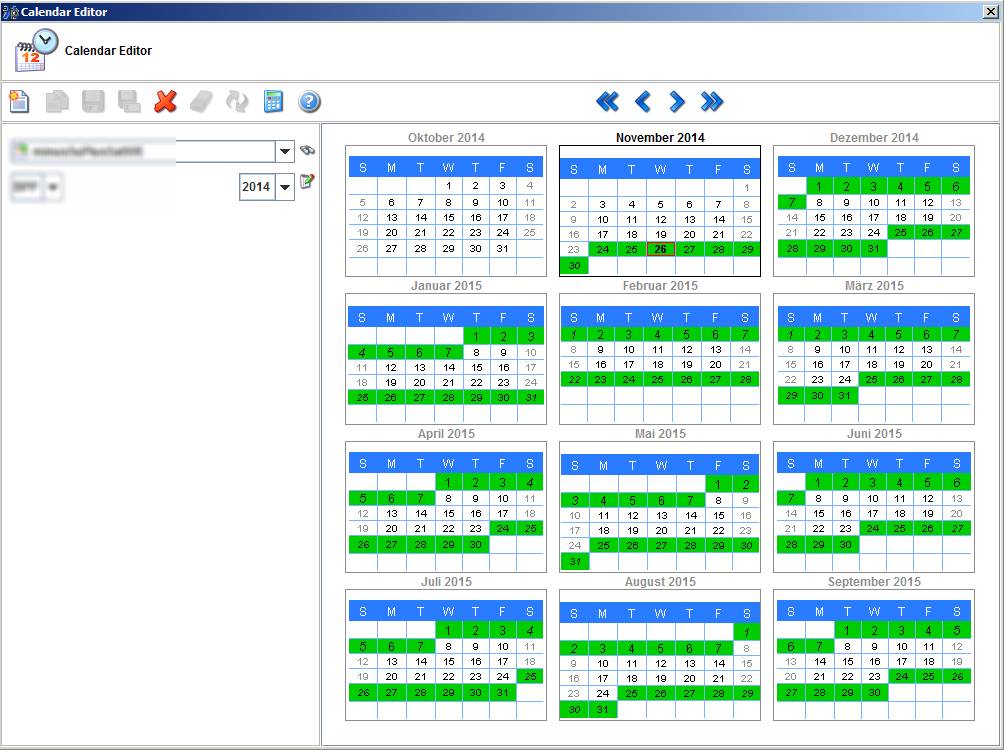The width and height of the screenshot is (1004, 750).
Task: Click the eraser icon in the toolbar
Action: tap(201, 101)
